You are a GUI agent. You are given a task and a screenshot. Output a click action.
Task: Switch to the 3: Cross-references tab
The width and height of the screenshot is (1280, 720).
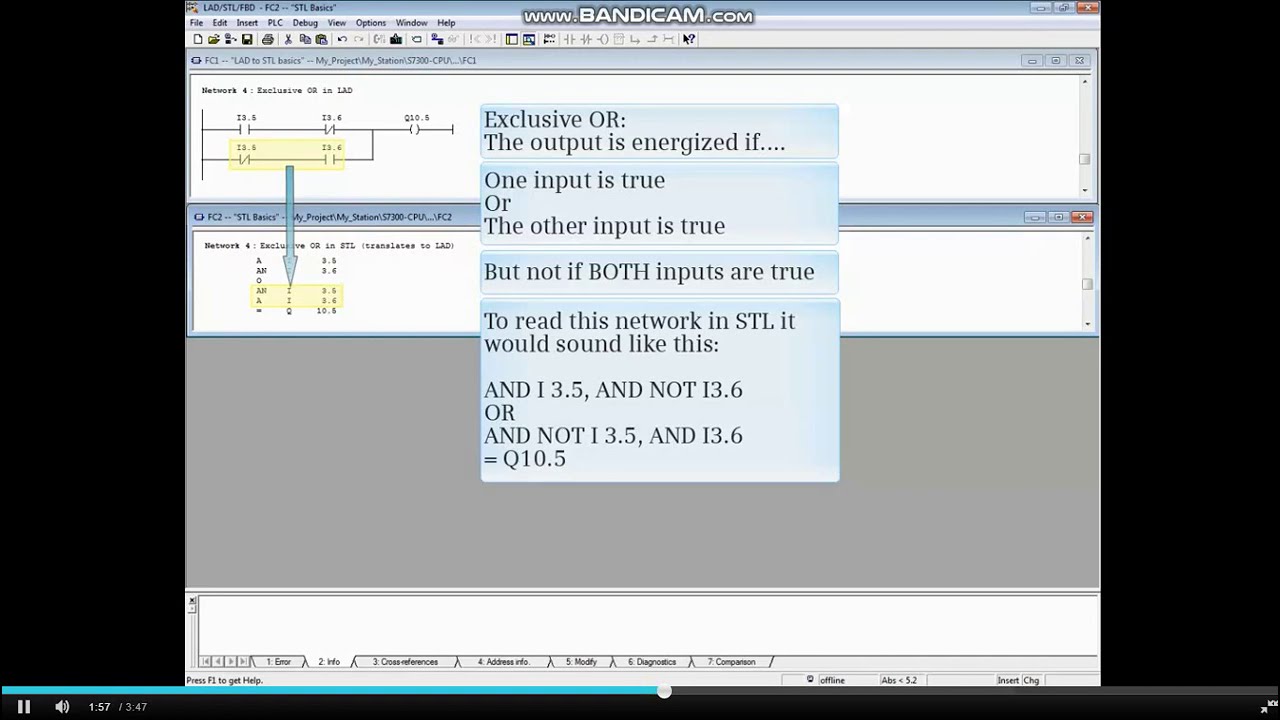(405, 662)
